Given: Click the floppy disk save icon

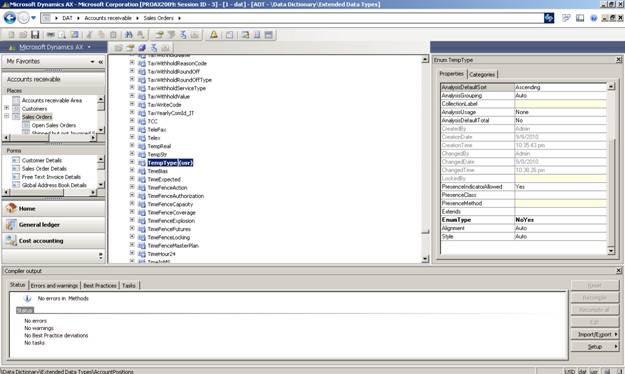Looking at the screenshot, I should click(x=35, y=35).
